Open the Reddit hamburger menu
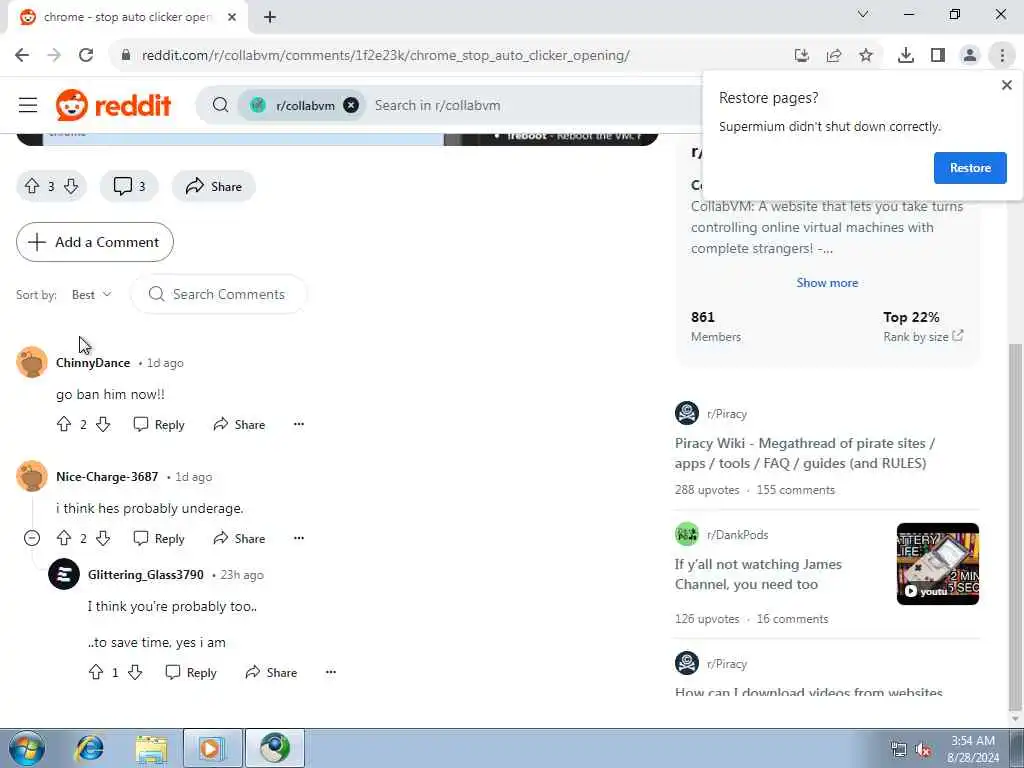Image resolution: width=1024 pixels, height=768 pixels. tap(28, 105)
